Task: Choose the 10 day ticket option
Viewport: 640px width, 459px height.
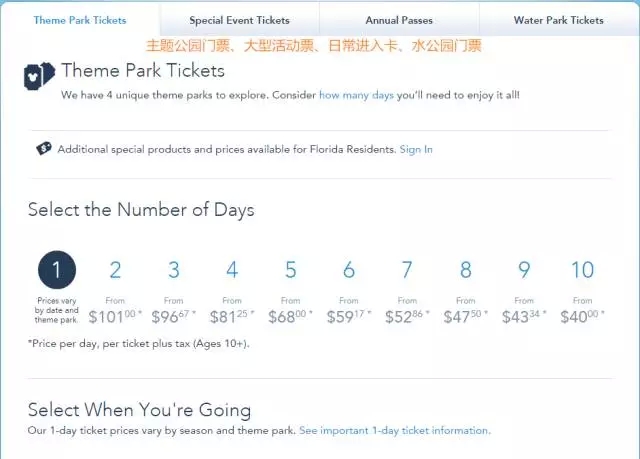Action: pos(582,270)
